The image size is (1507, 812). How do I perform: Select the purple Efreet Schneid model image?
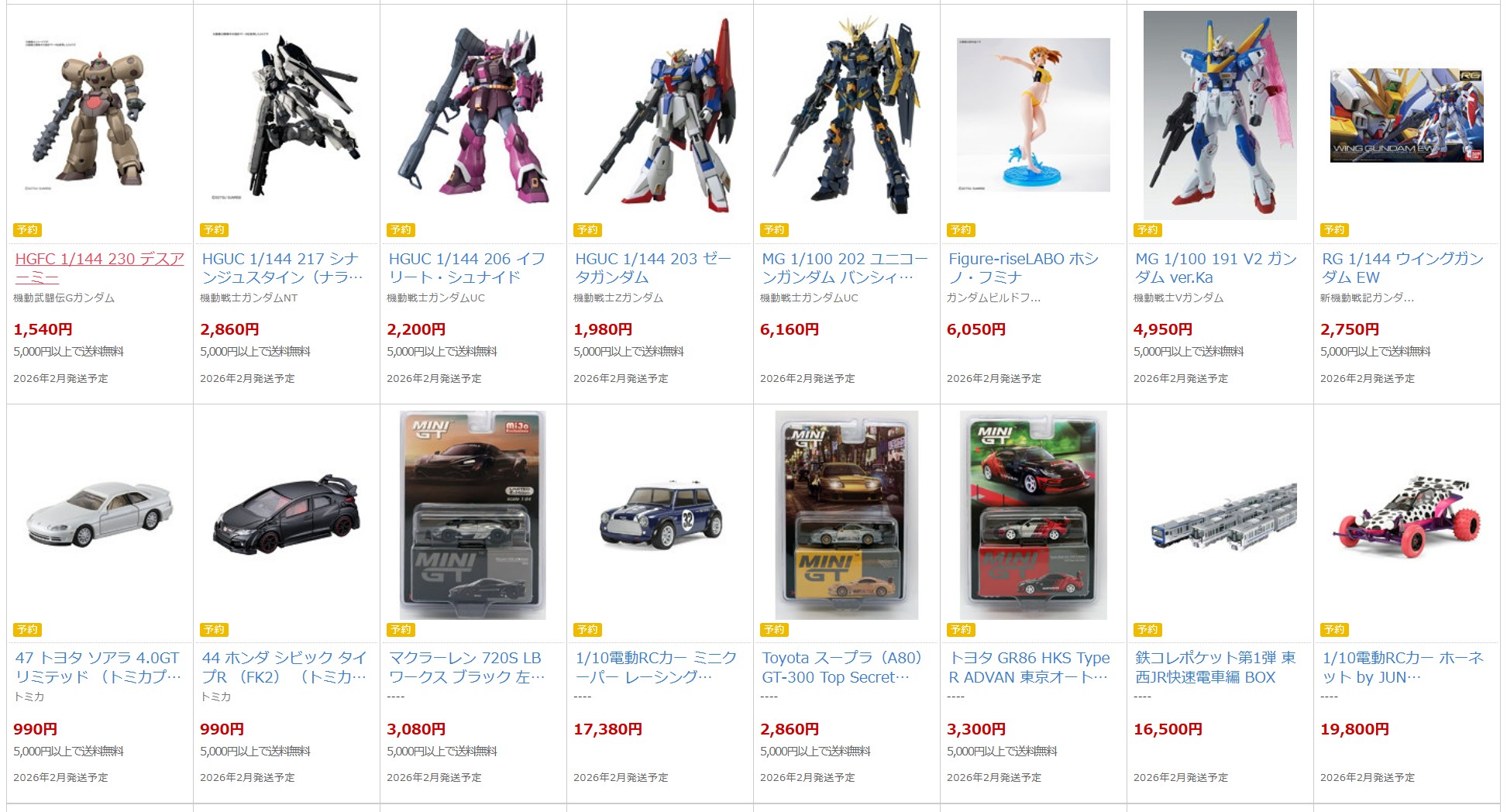[x=473, y=115]
